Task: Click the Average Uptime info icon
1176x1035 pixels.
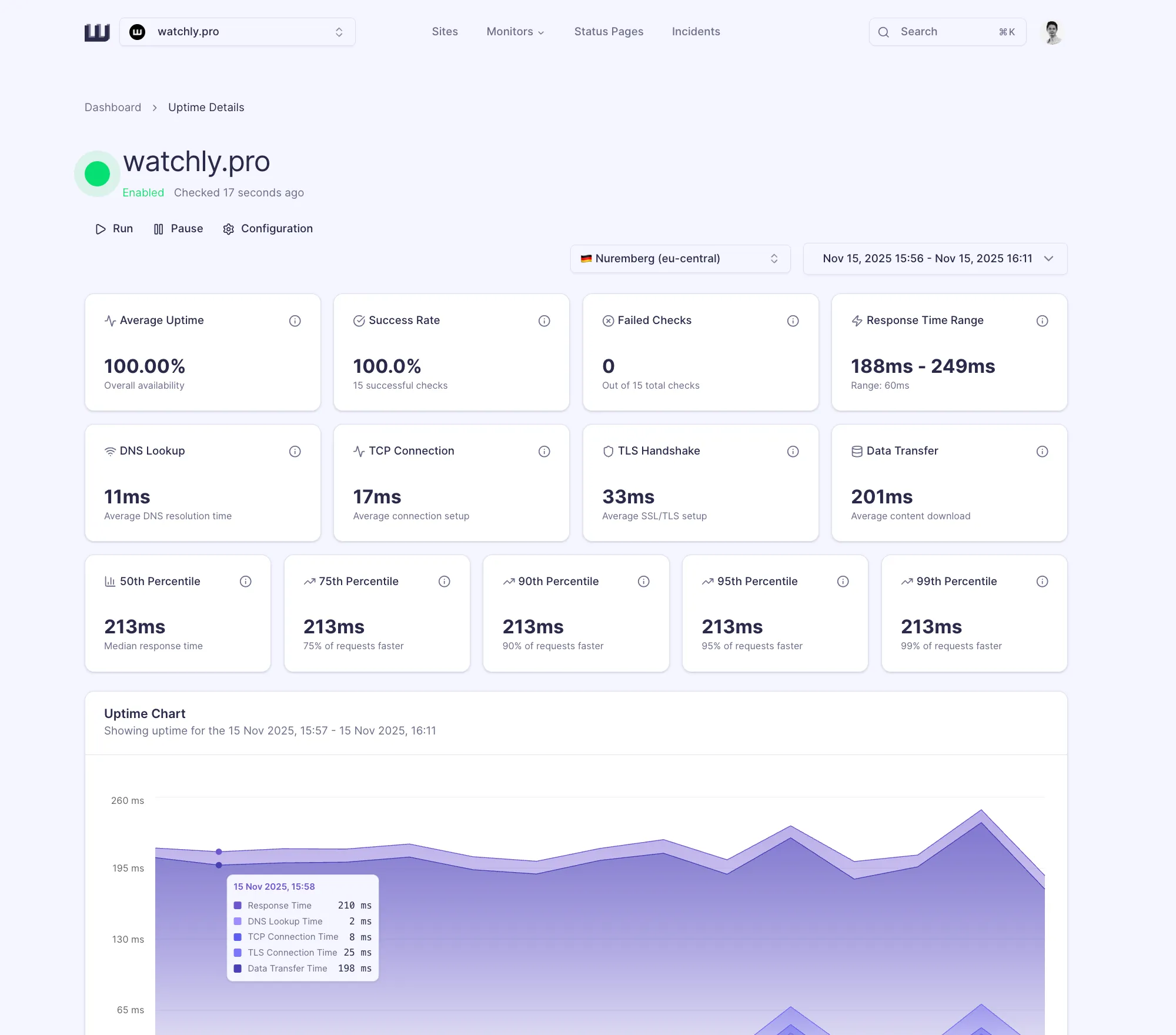Action: 295,321
